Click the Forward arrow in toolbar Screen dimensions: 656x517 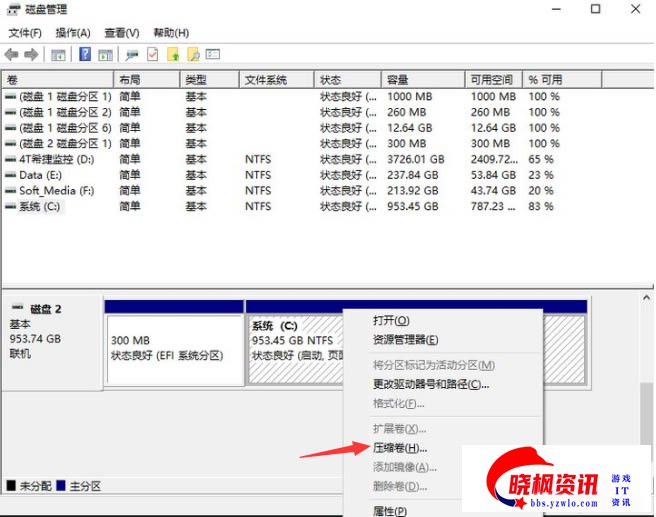31,54
